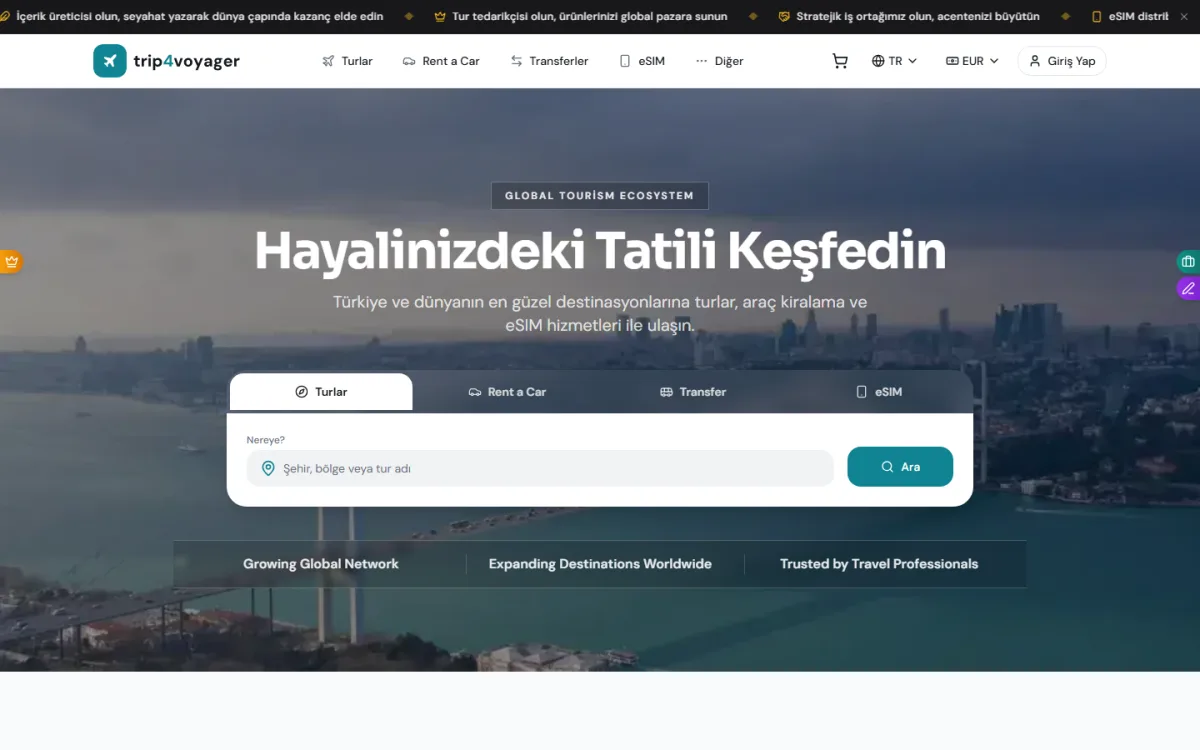
Task: Click the trip4voyager logo
Action: 166,61
